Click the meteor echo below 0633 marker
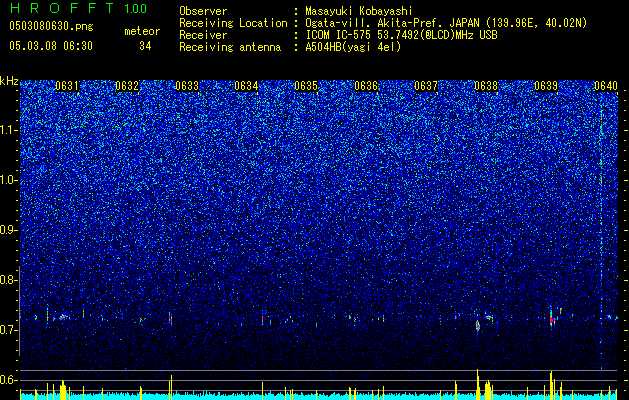This screenshot has height=400, width=629. point(170,319)
